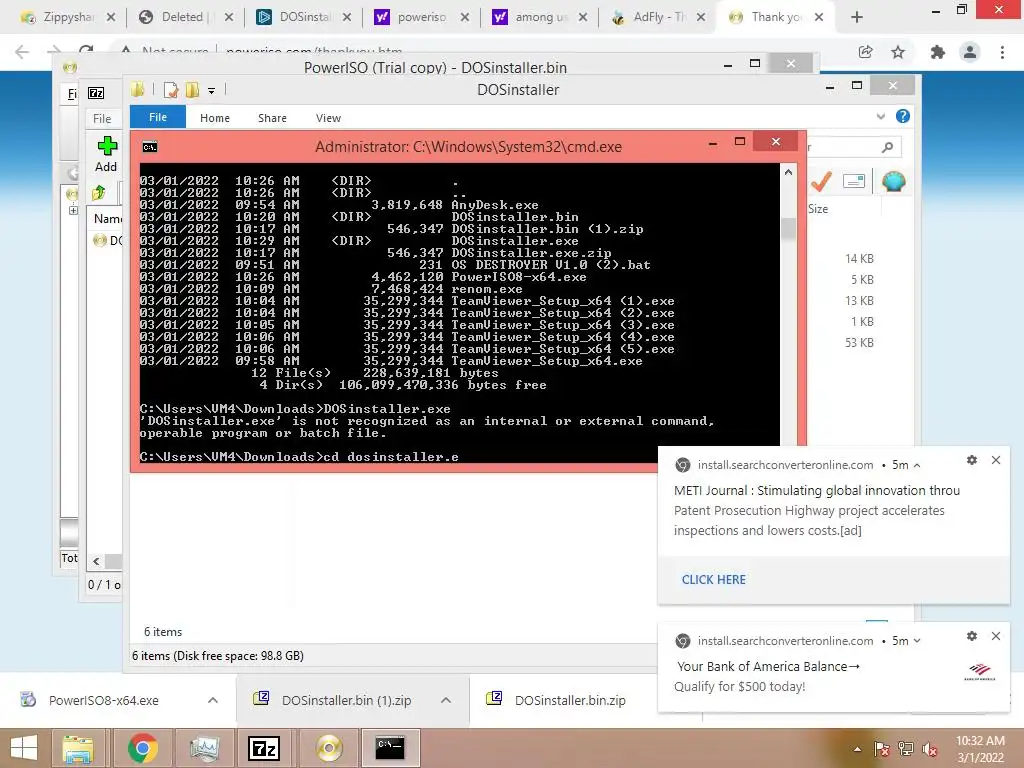This screenshot has width=1024, height=768.
Task: Open a new Chrome tab
Action: point(857,17)
